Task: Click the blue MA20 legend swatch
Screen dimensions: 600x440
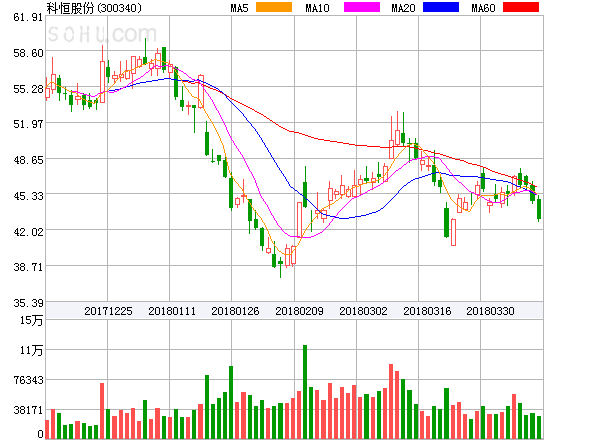Action: [441, 7]
